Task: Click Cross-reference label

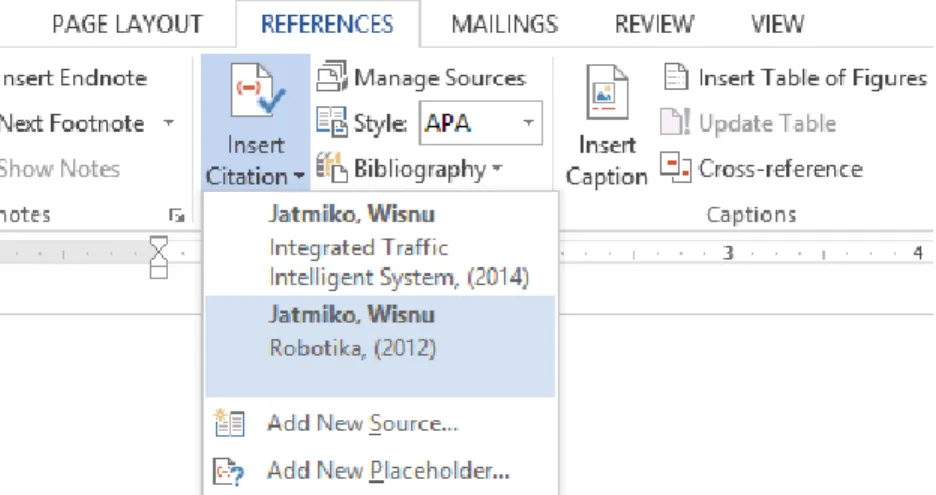Action: click(781, 169)
